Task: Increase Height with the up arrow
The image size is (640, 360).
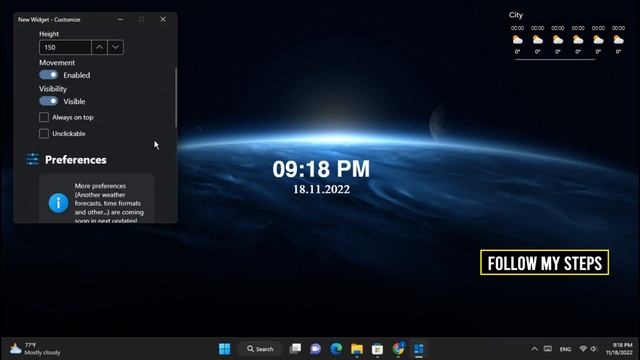Action: 99,47
